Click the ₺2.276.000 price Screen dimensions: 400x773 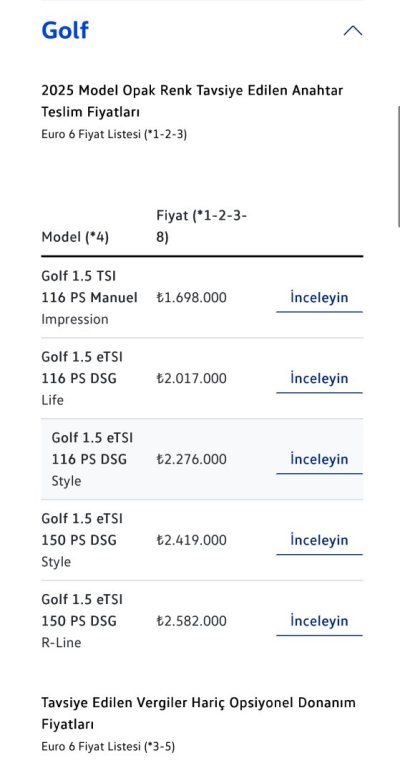191,459
